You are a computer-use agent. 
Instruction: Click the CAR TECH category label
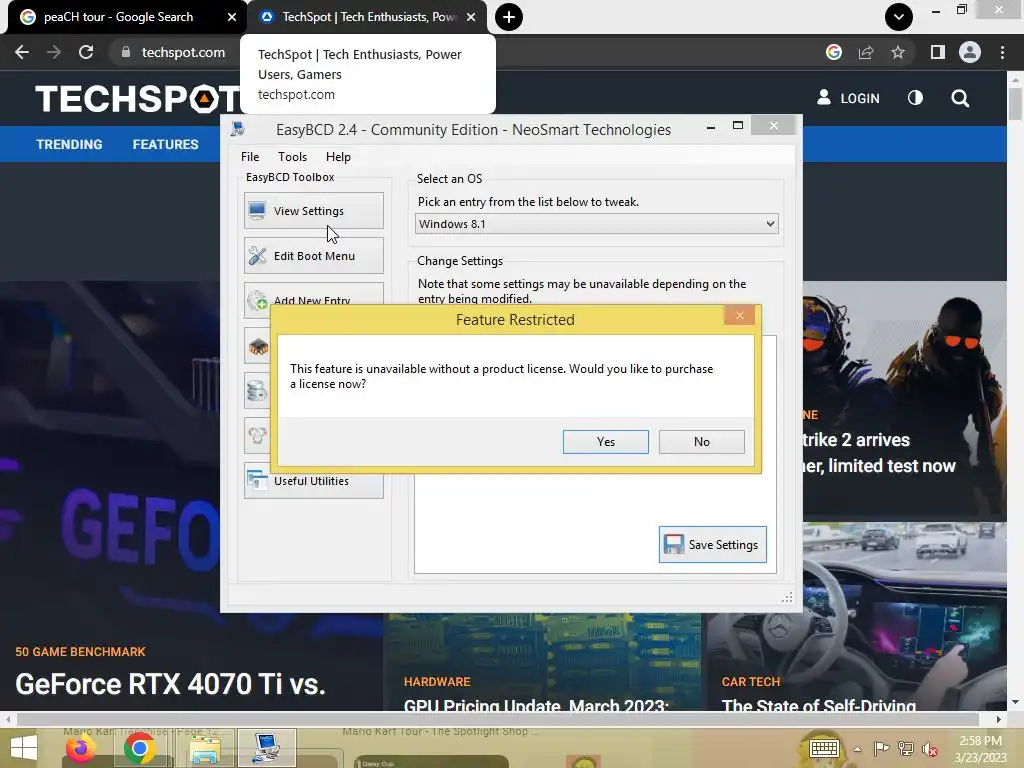tap(751, 682)
